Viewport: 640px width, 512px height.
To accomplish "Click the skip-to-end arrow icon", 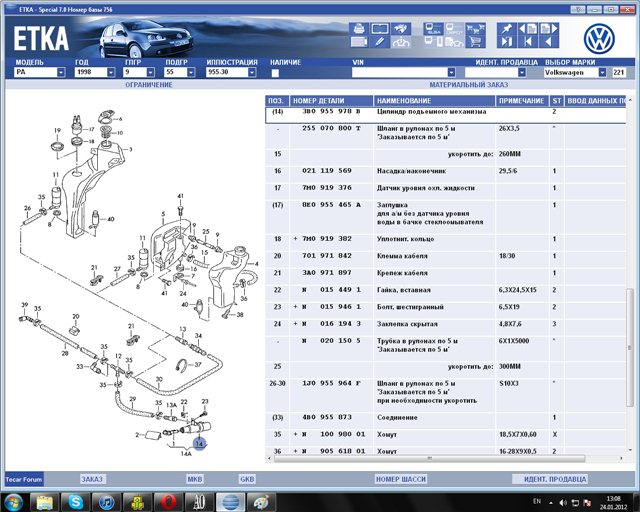I will pos(507,42).
